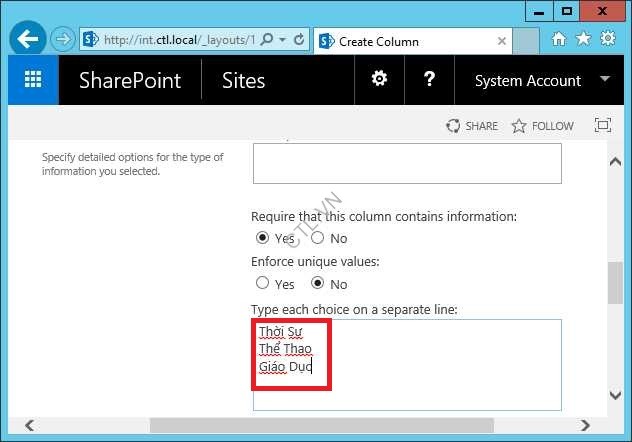Open the Sites link in header
The height and width of the screenshot is (442, 632).
(x=243, y=81)
